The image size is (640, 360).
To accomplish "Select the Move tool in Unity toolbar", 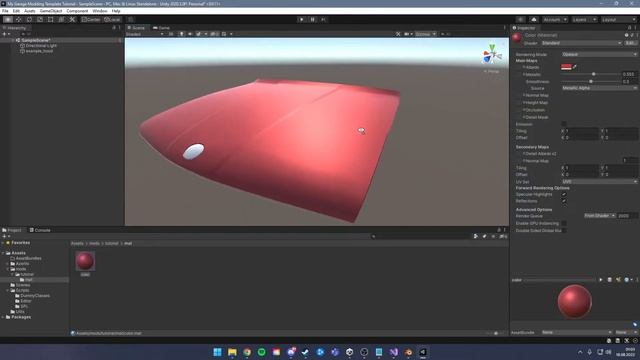I will (18, 19).
